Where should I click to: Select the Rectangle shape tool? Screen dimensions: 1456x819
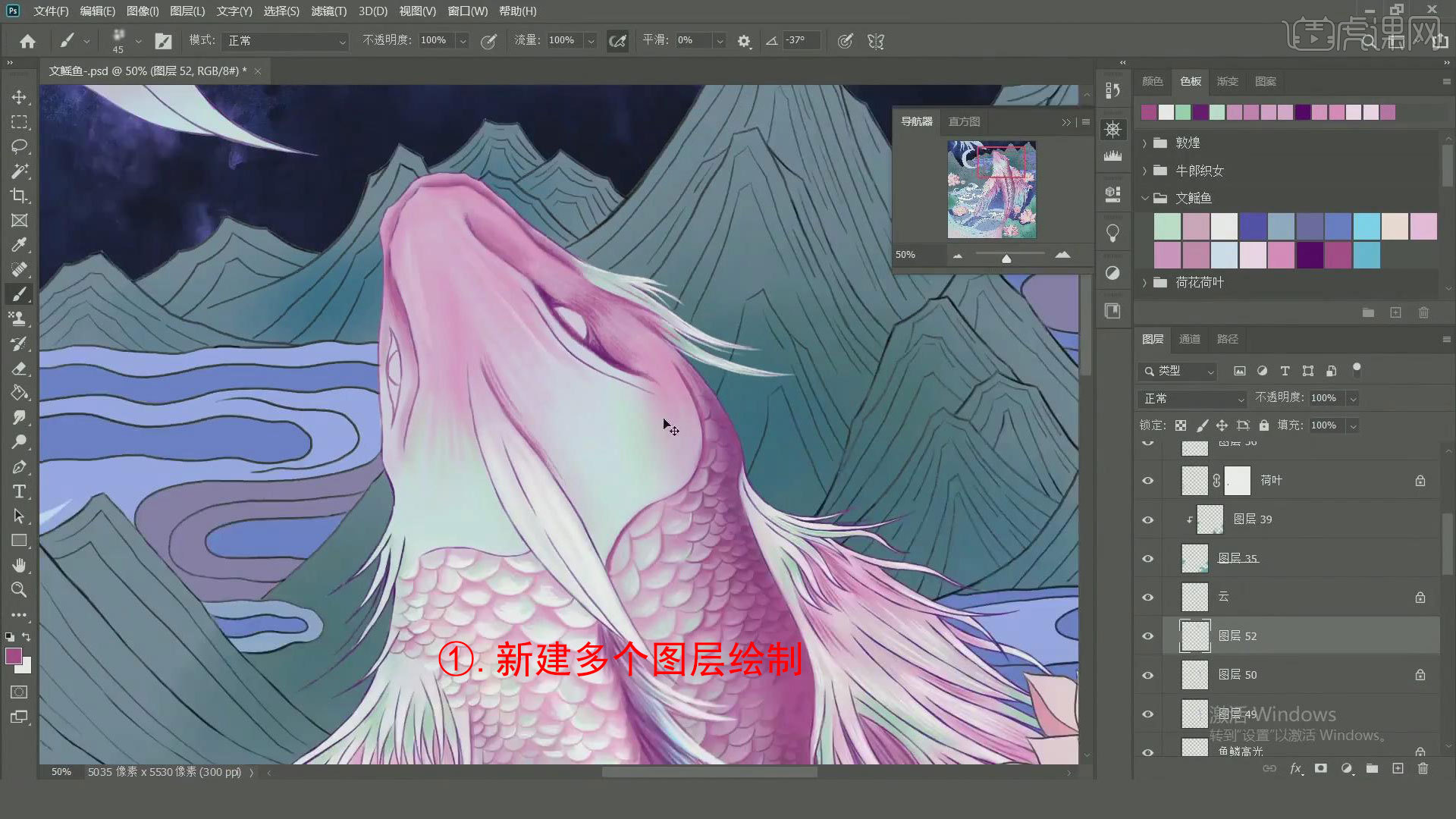(19, 541)
